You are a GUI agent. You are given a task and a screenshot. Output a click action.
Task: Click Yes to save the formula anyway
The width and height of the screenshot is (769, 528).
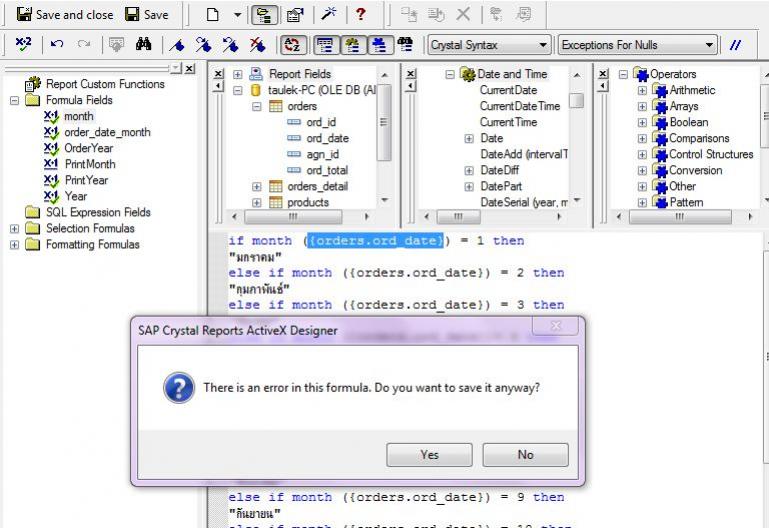point(429,455)
